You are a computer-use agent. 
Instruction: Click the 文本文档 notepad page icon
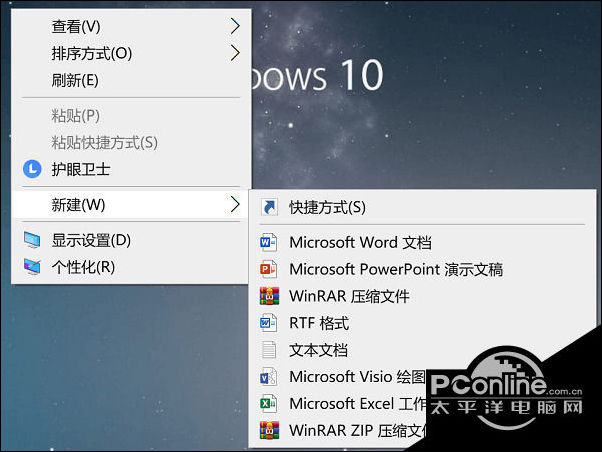pyautogui.click(x=268, y=350)
